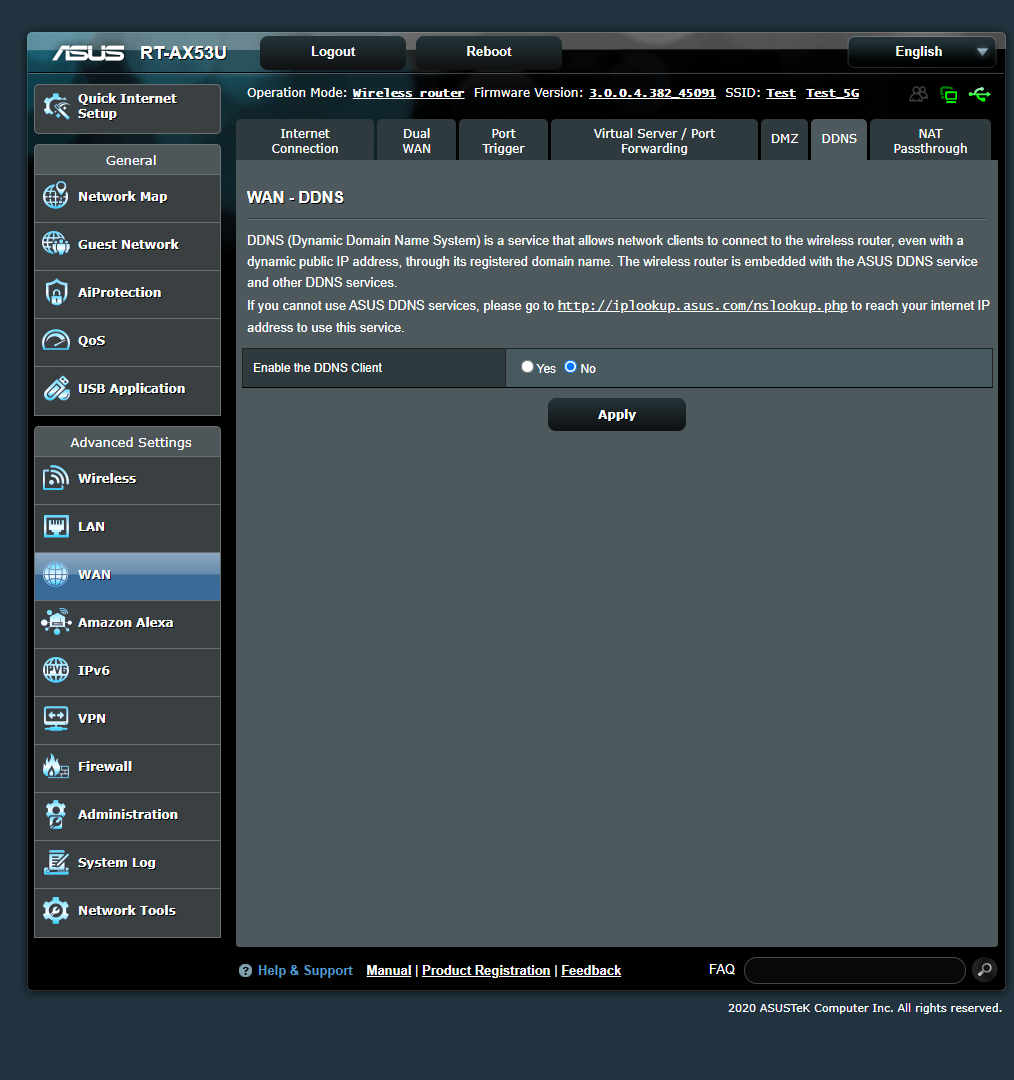Open the English language dropdown

coord(922,52)
